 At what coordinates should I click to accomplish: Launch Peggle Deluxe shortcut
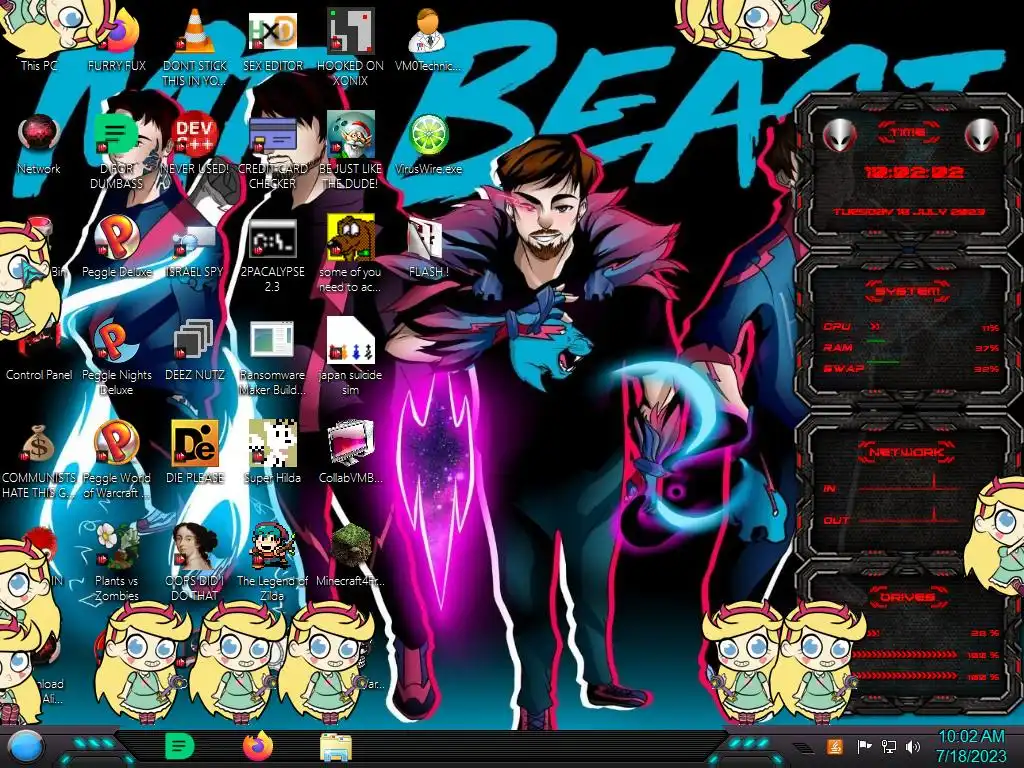pos(117,247)
